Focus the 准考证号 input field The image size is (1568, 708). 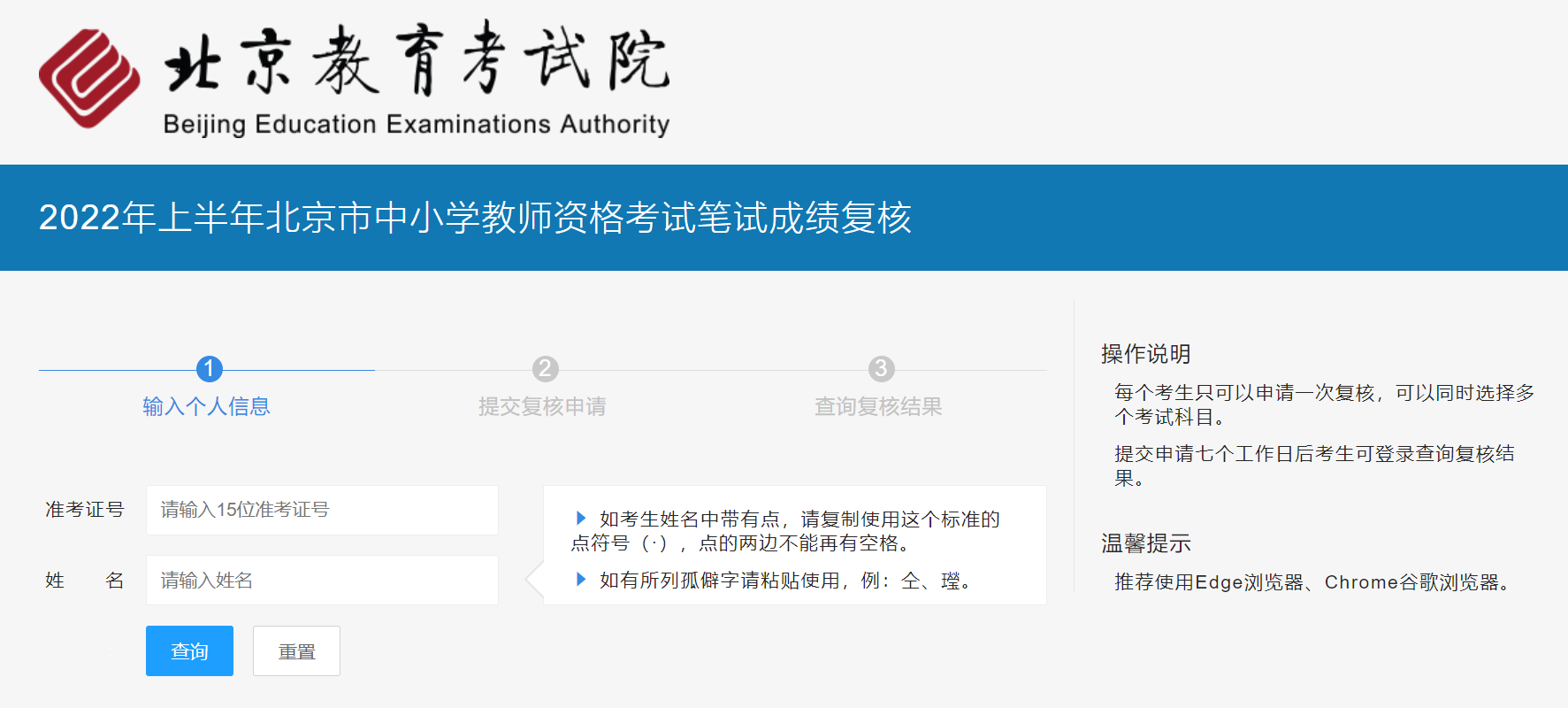(x=322, y=510)
